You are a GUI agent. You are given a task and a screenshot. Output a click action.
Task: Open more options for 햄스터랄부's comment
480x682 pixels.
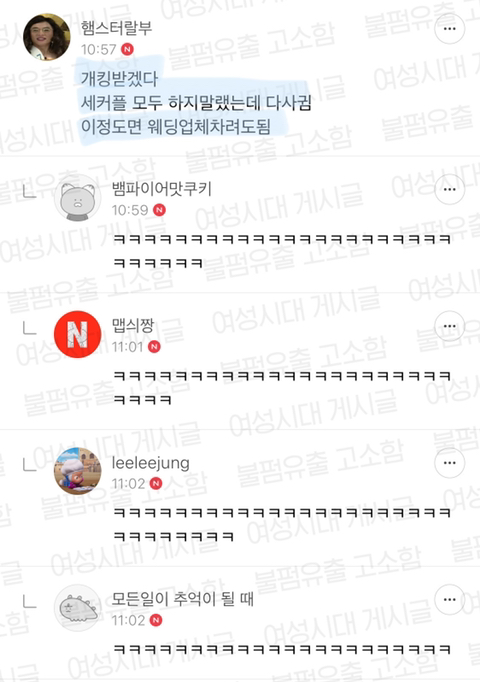coord(450,29)
